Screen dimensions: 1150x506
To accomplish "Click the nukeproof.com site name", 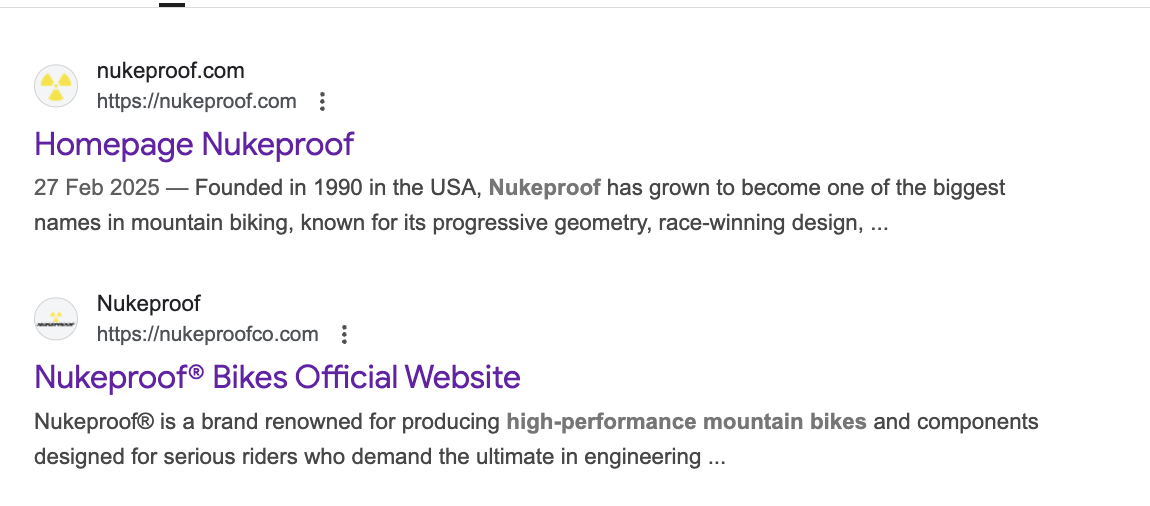I will pos(170,70).
